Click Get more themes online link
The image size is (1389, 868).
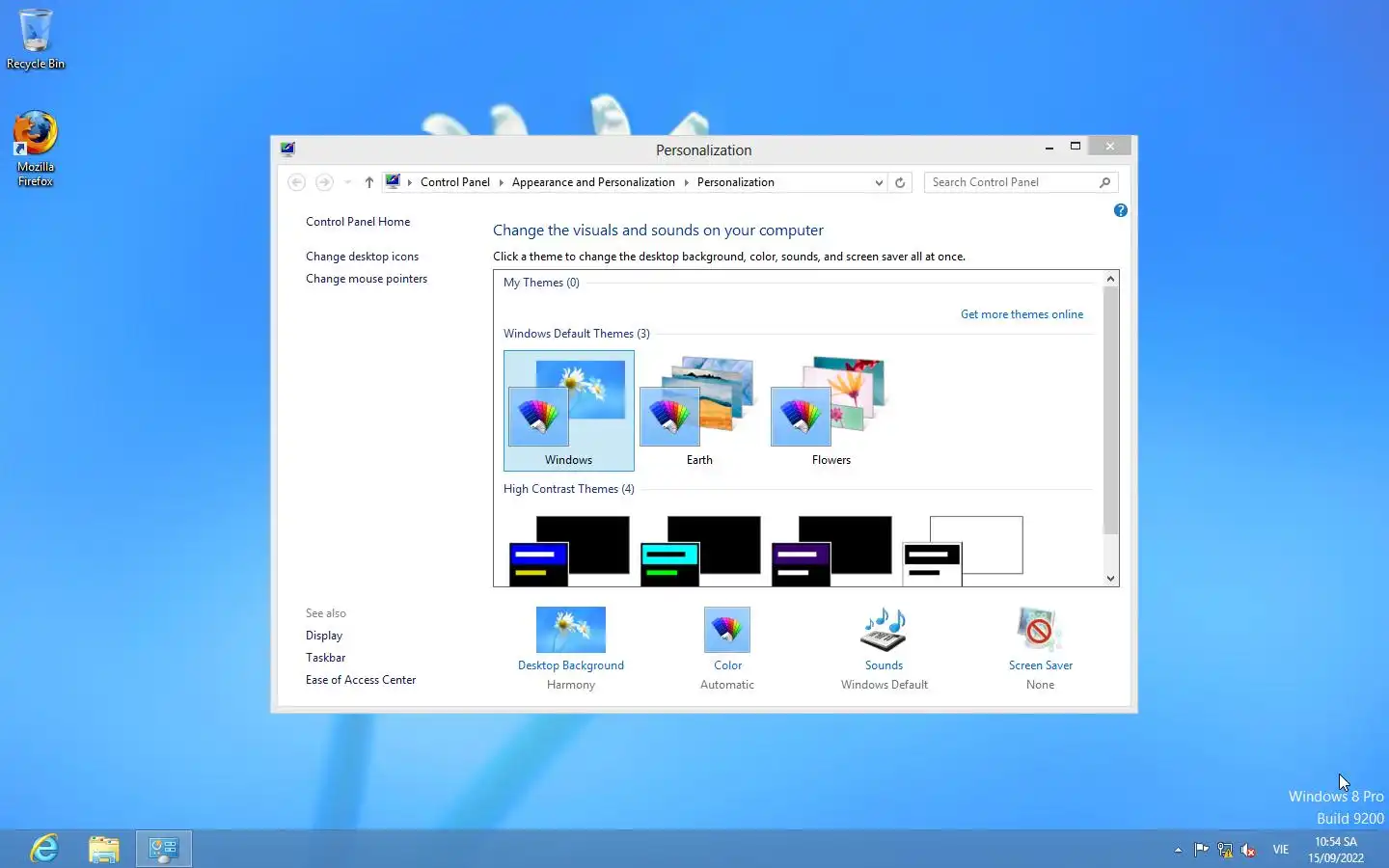(1021, 314)
